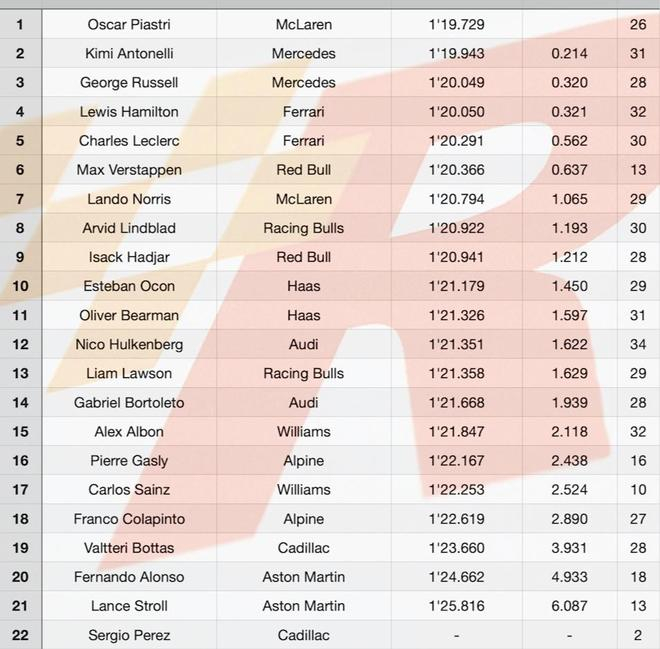Select Fernando Alonso's lap time 1'24.662
Screen dimensions: 660x649
456,577
